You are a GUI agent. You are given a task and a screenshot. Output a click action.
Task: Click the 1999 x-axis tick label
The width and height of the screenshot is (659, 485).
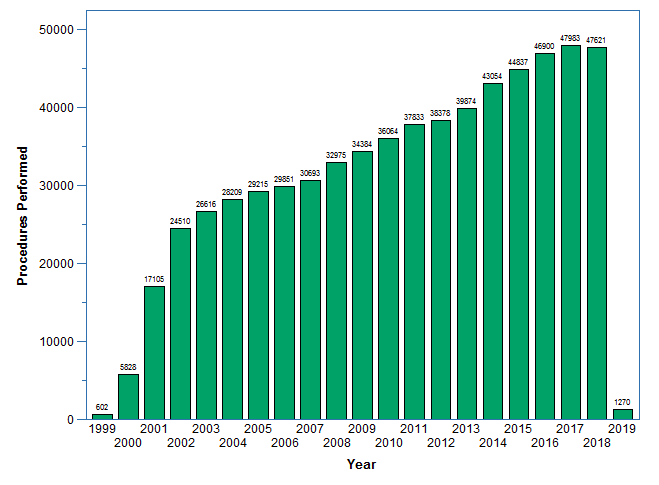click(x=102, y=429)
